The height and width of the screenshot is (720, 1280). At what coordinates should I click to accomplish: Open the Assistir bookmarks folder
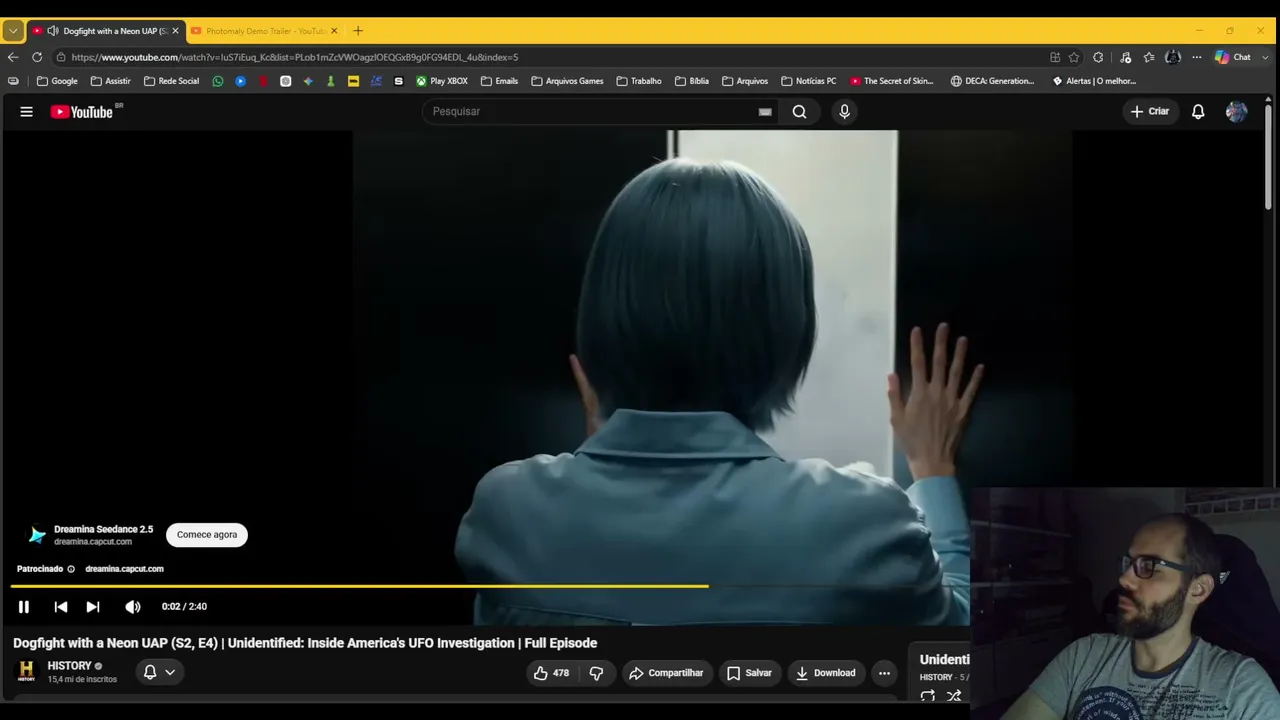pos(110,81)
